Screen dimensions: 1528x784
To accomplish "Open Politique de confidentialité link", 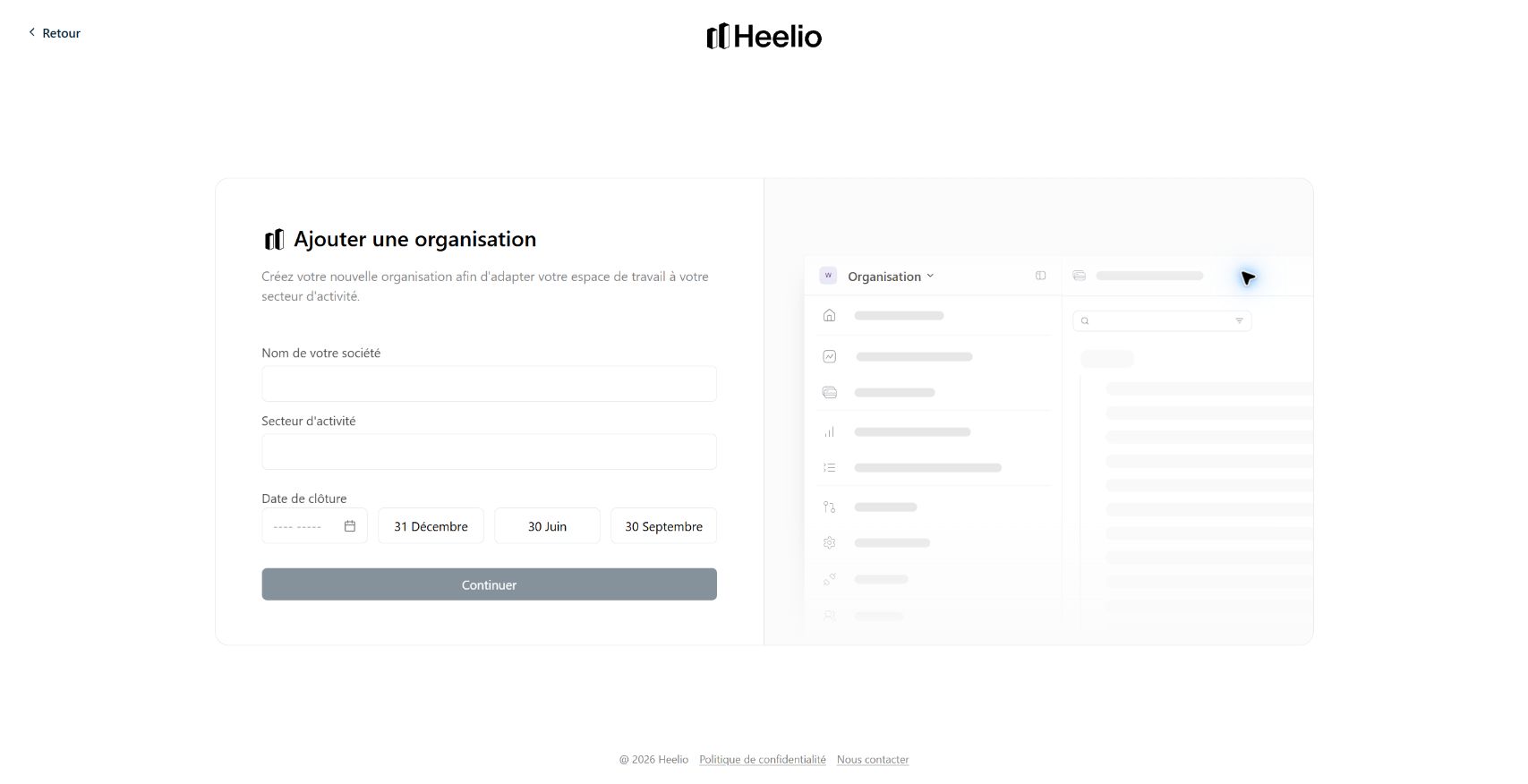I will coord(763,760).
